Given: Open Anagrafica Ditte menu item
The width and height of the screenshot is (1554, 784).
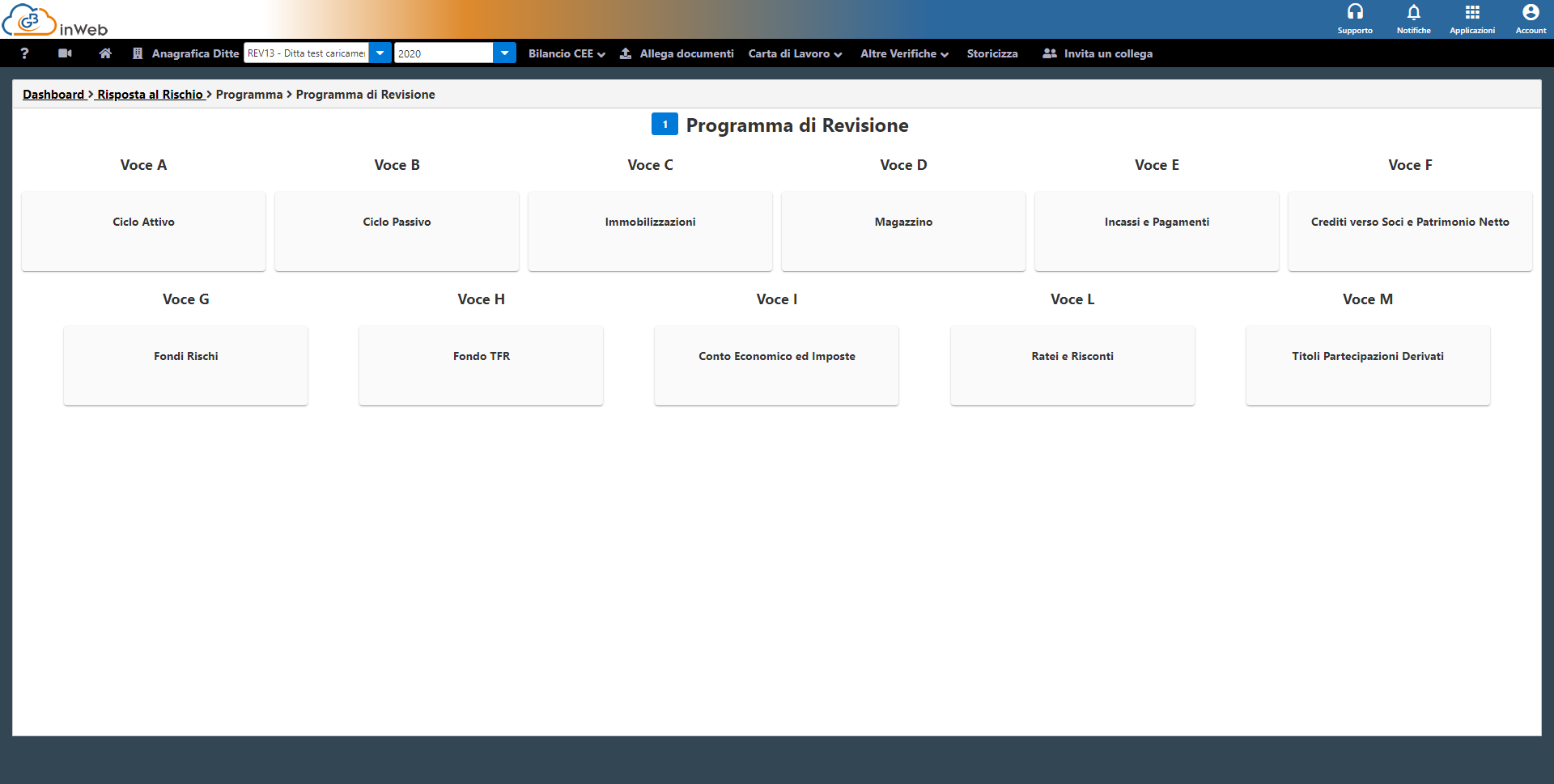Looking at the screenshot, I should pyautogui.click(x=195, y=53).
